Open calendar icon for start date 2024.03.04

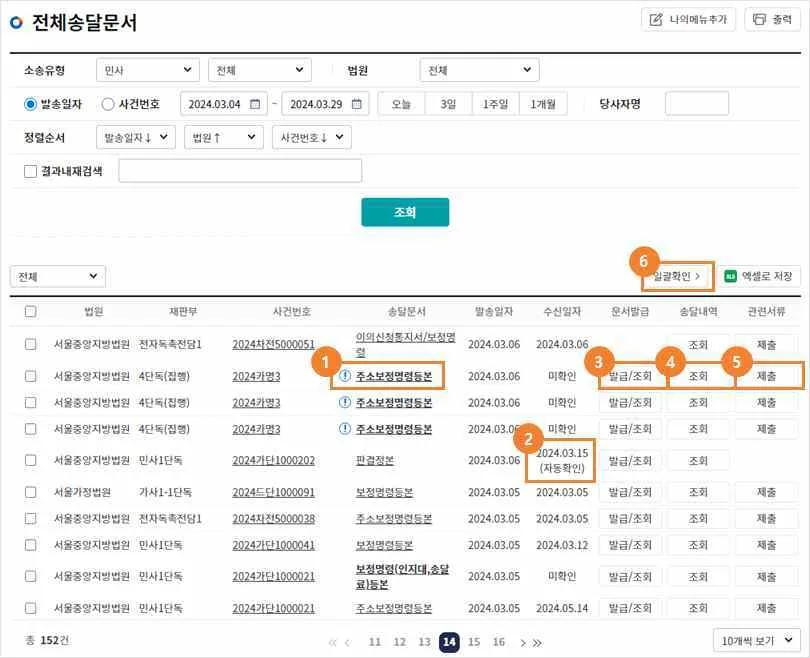click(x=255, y=104)
